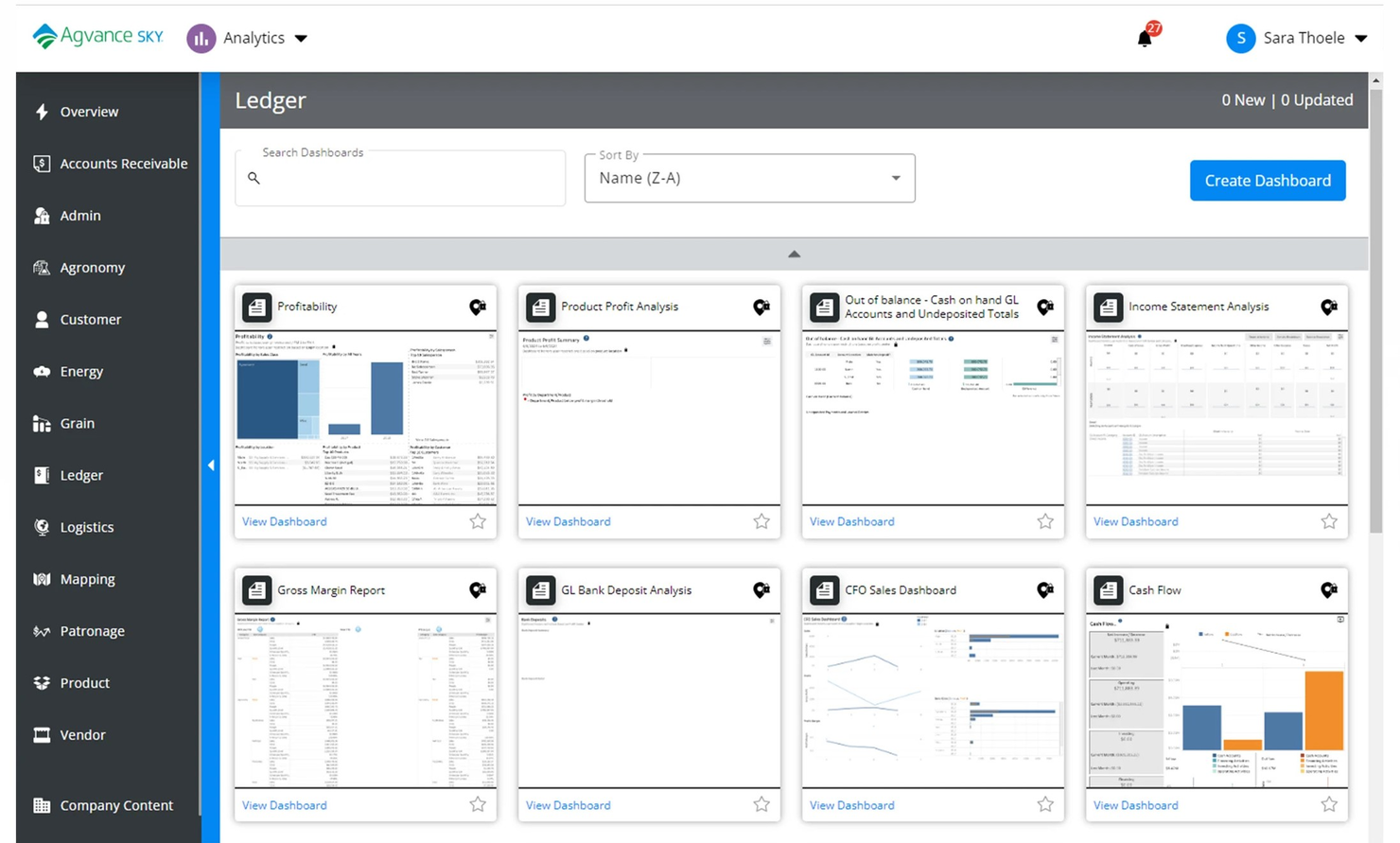Click the Agvance SKY logo
The width and height of the screenshot is (1400, 843).
[x=97, y=37]
